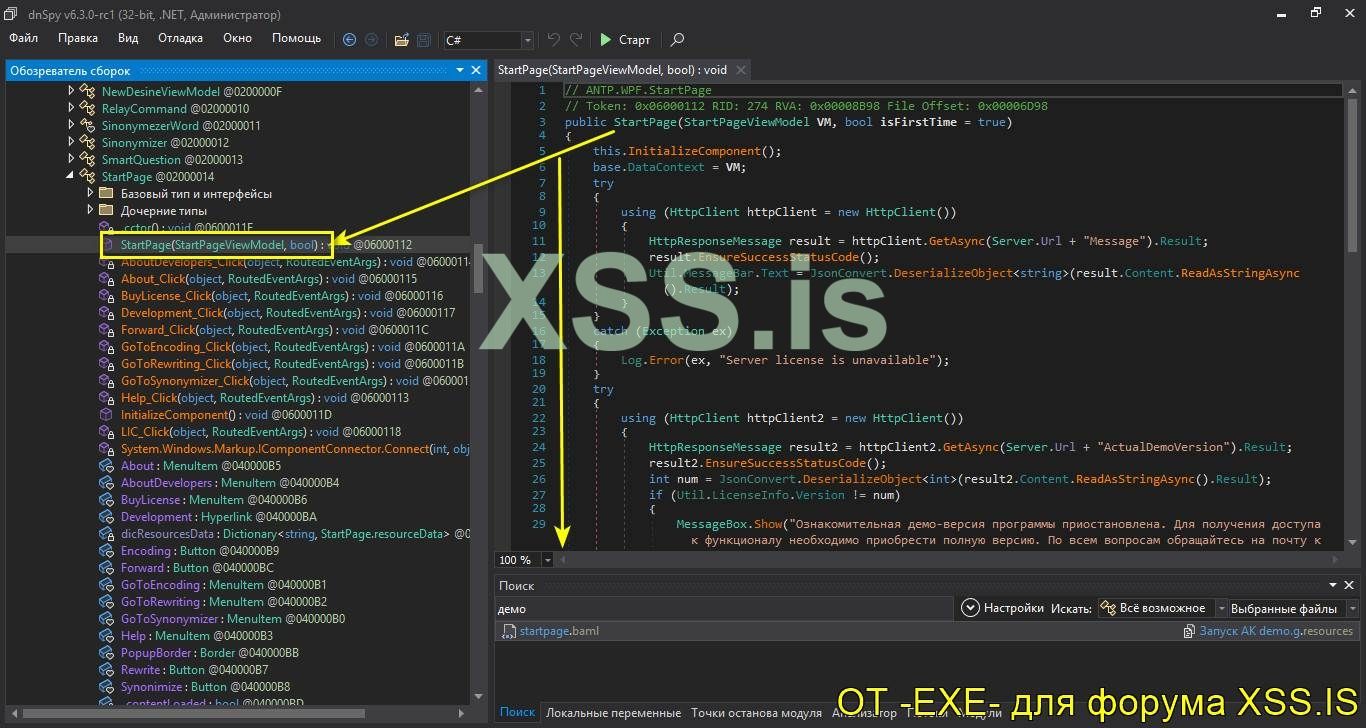The width and height of the screenshot is (1366, 728).
Task: Open the Отладка menu
Action: [x=180, y=38]
